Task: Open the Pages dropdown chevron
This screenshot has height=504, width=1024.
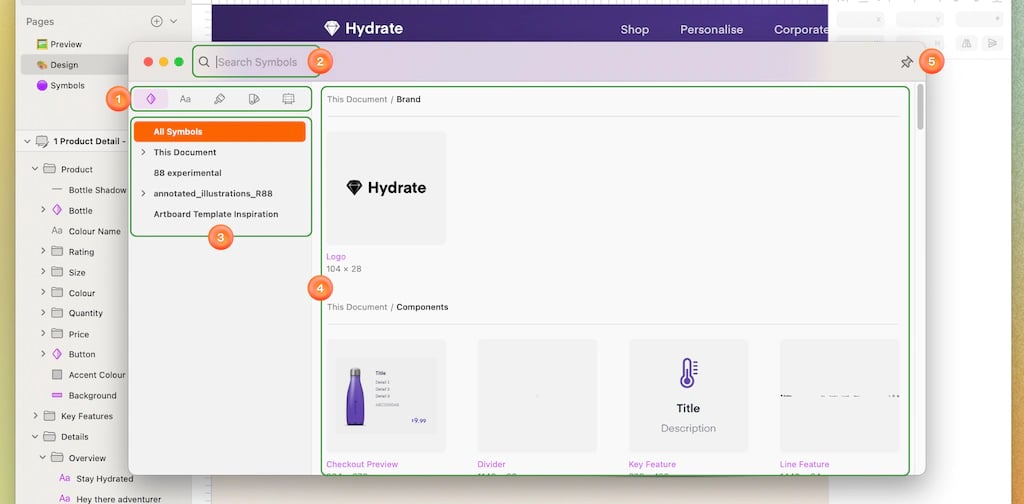Action: (x=174, y=22)
